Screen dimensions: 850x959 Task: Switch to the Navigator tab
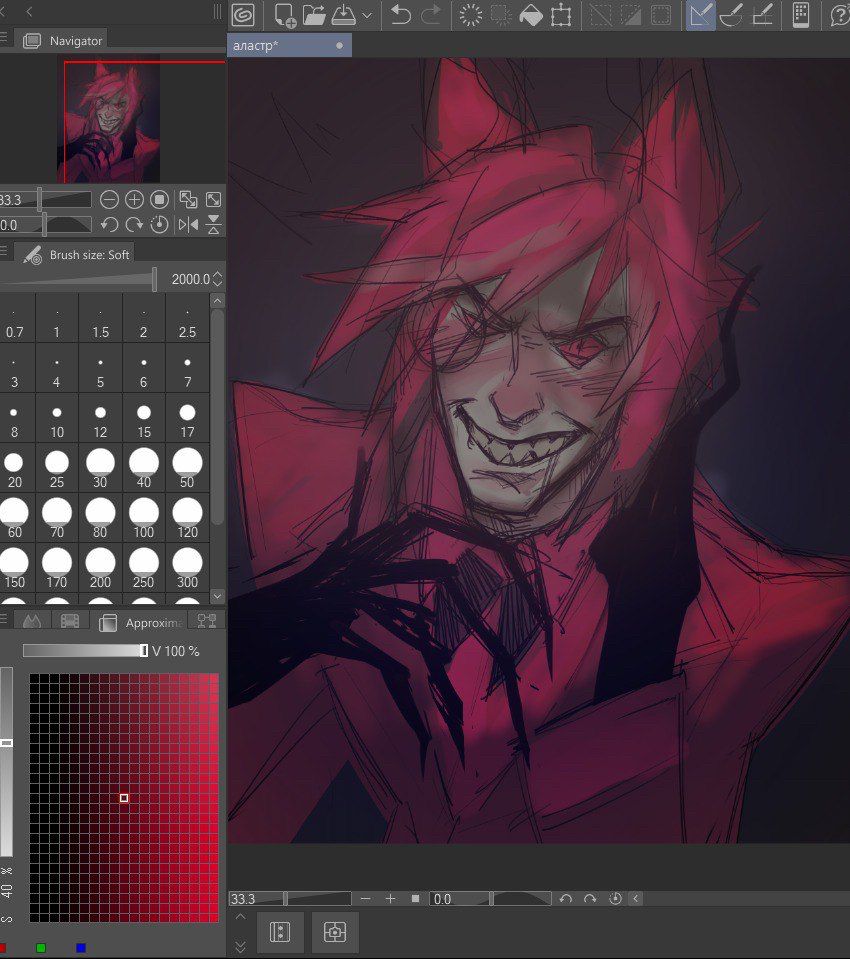(61, 40)
